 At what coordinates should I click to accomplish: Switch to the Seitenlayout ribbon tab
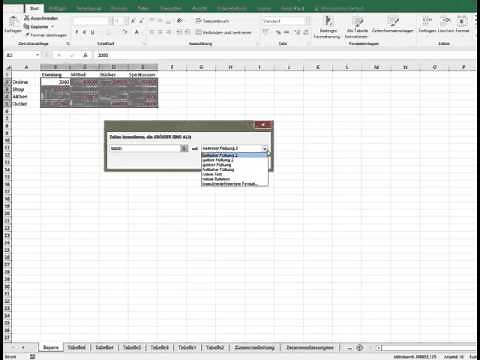[88, 8]
